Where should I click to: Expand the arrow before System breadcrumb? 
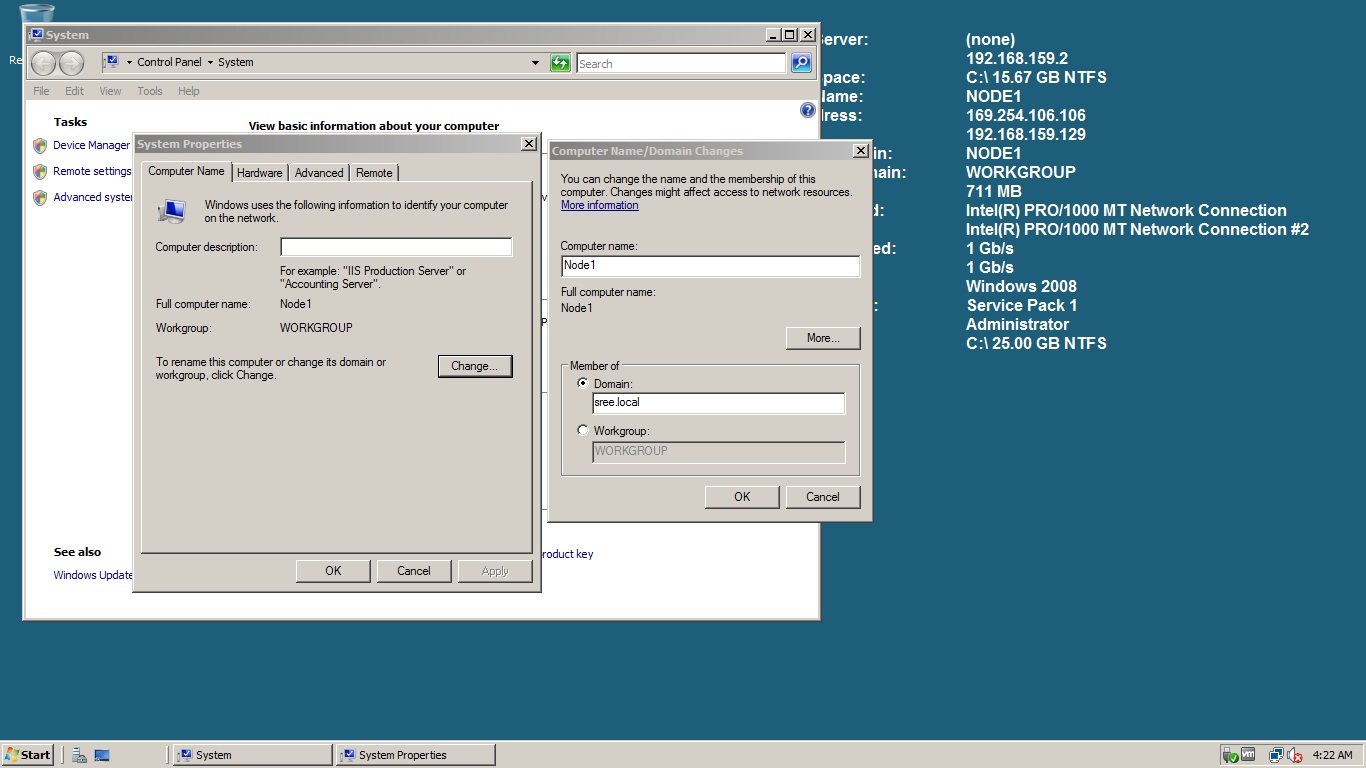[x=210, y=62]
